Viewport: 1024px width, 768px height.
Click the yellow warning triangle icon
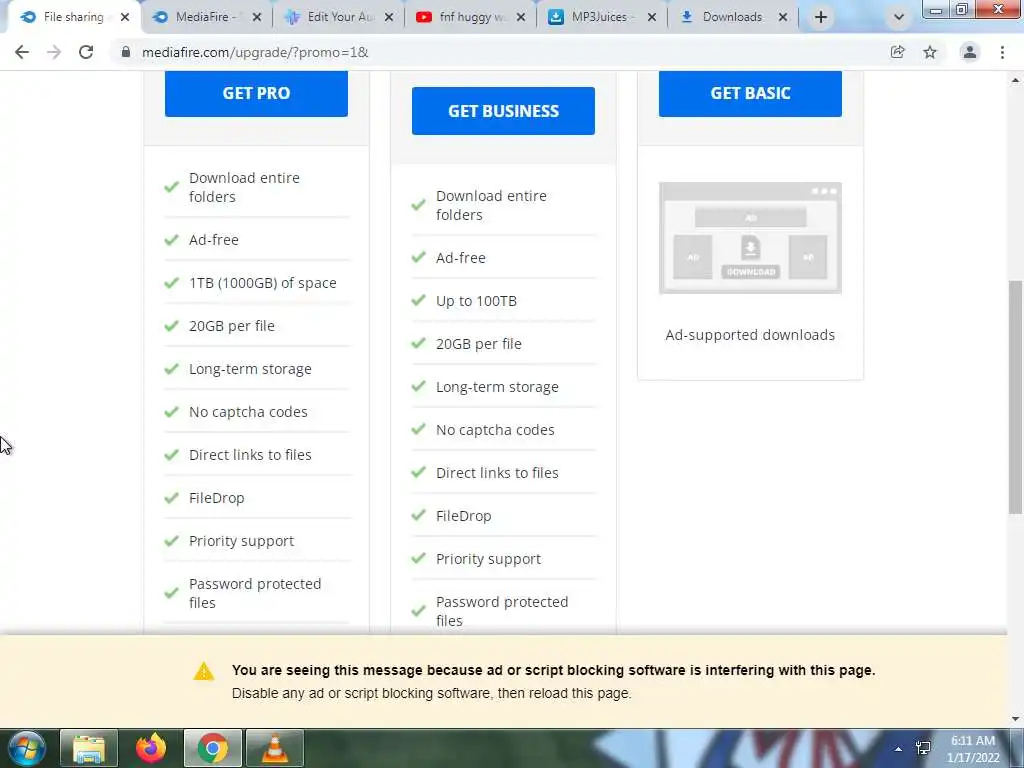point(204,671)
